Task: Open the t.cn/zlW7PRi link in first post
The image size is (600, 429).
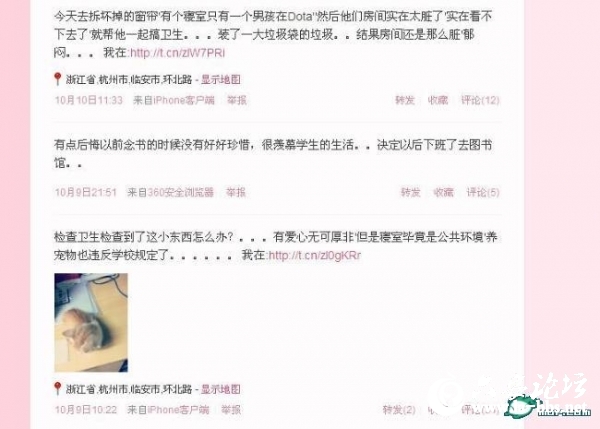Action: tap(178, 53)
